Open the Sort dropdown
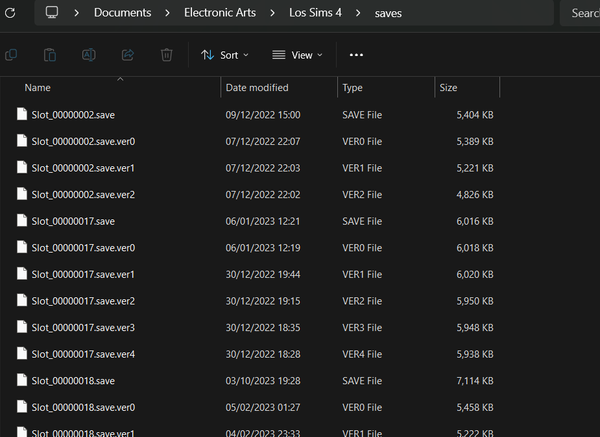Viewport: 600px width, 437px height. point(225,55)
